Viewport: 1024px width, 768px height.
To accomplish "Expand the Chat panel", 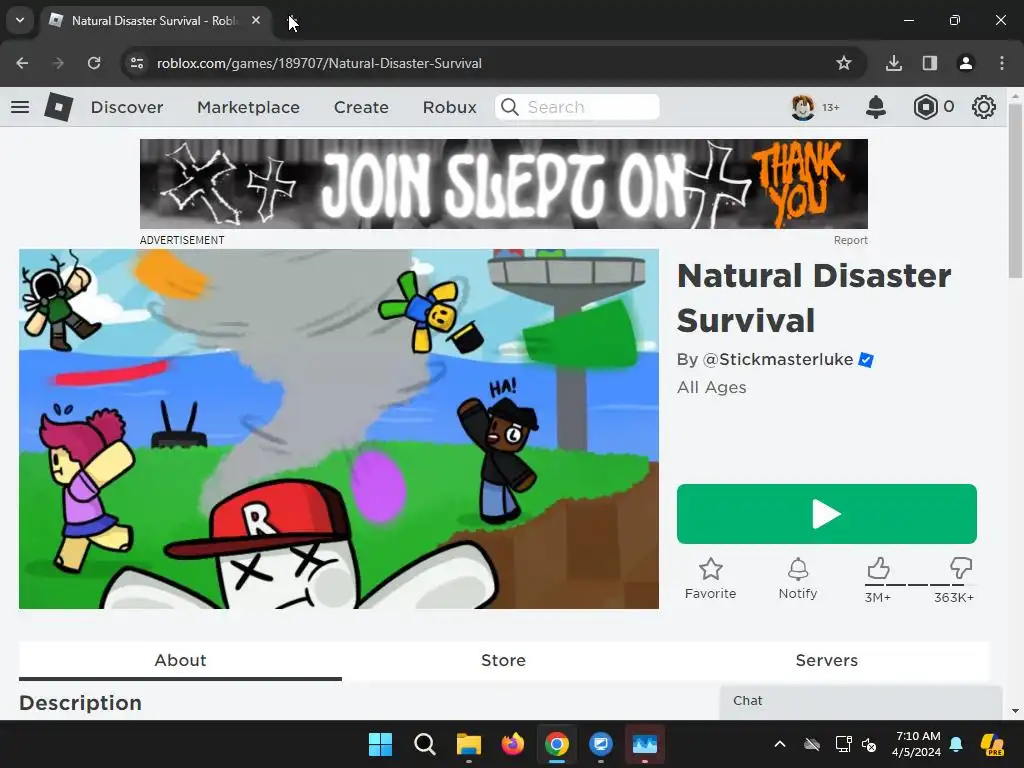I will (861, 701).
